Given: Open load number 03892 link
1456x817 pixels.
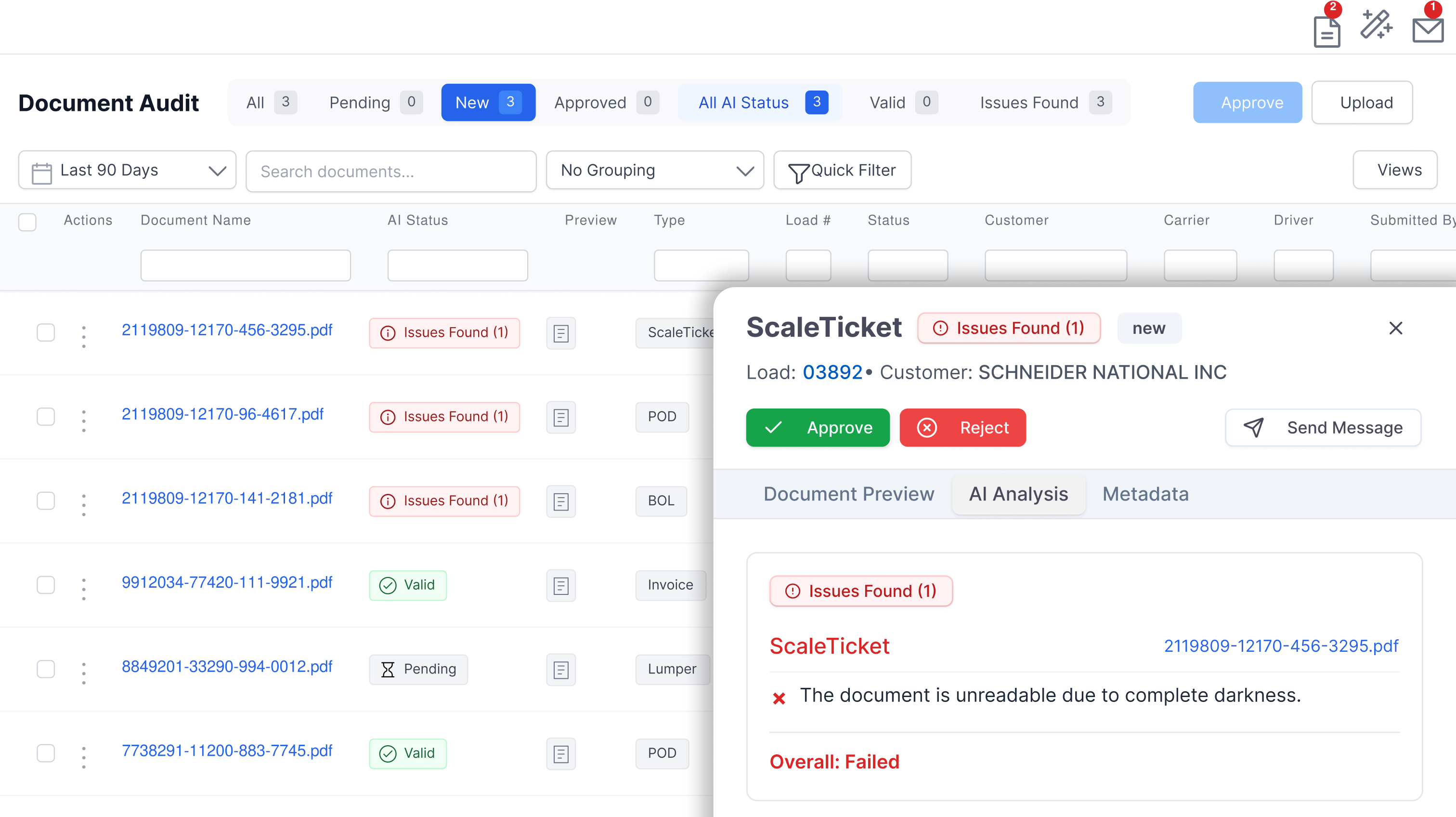Looking at the screenshot, I should click(x=832, y=372).
